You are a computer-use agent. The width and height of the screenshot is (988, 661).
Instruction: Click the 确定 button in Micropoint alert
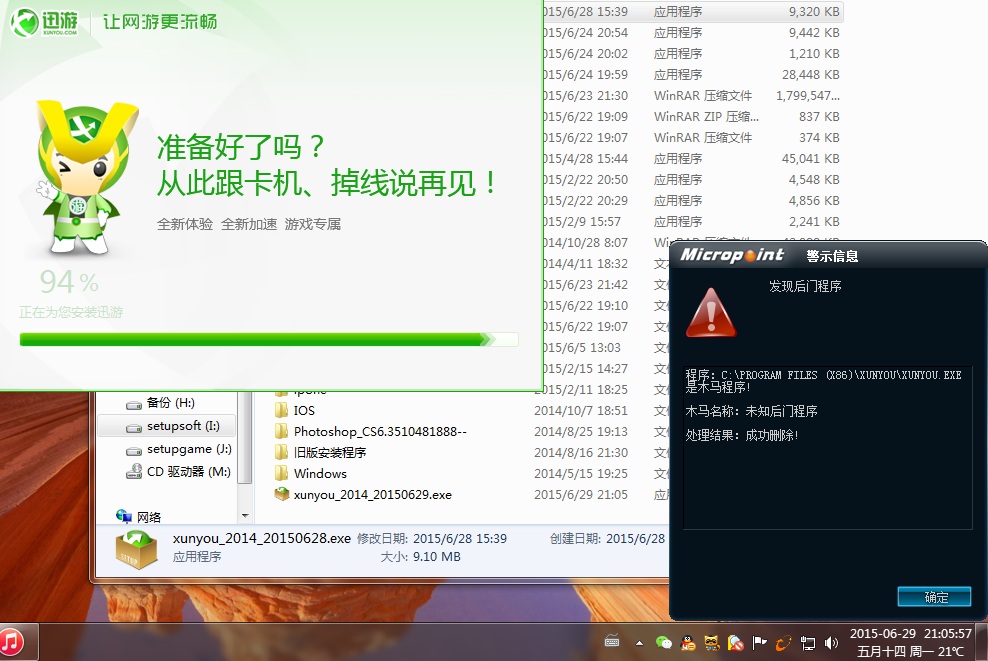tap(934, 597)
